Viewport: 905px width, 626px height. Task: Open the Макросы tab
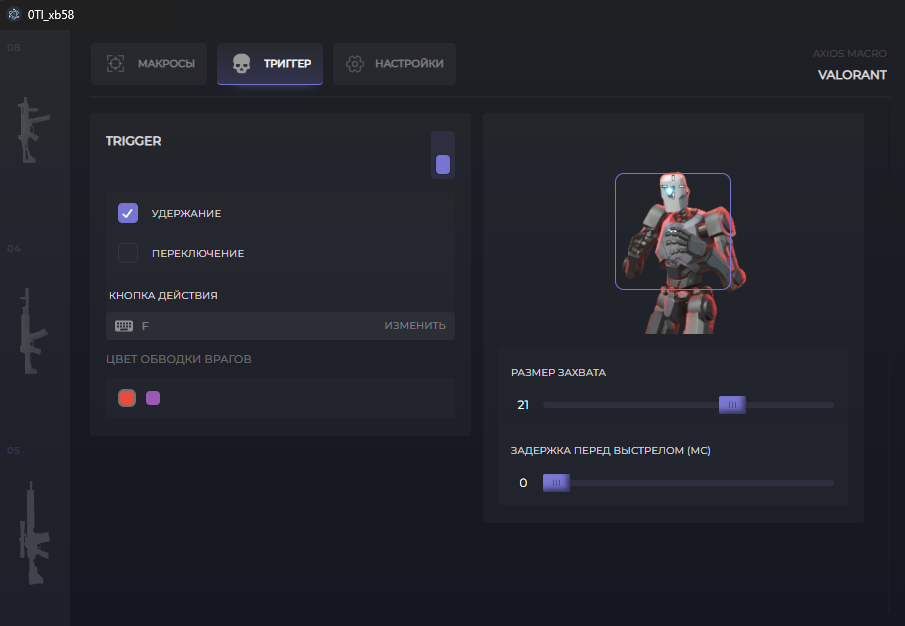point(149,63)
